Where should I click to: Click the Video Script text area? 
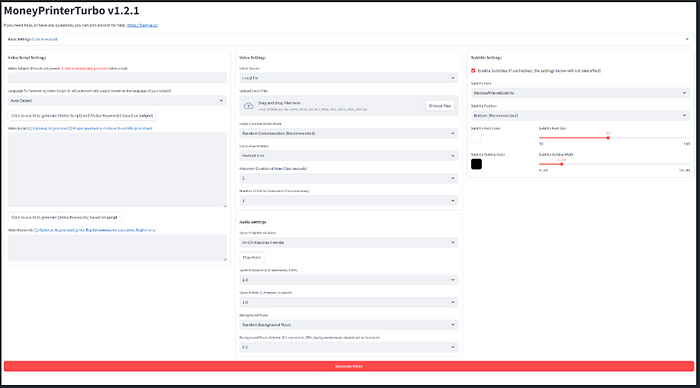(117, 170)
